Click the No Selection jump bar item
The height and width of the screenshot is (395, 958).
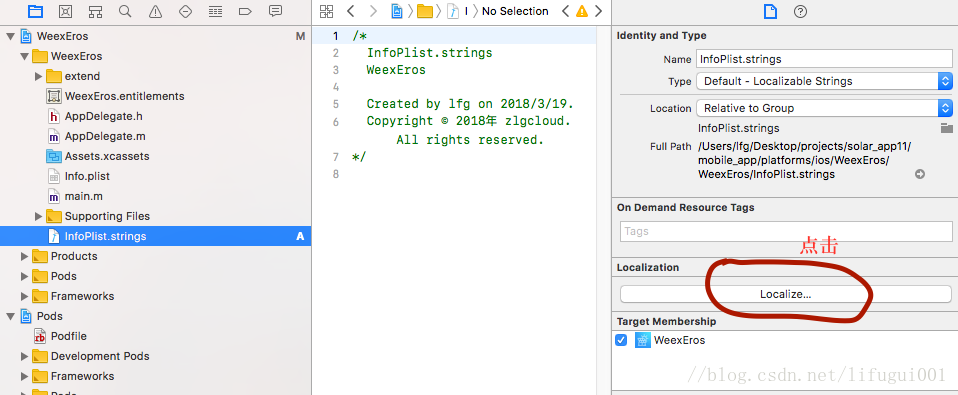515,11
